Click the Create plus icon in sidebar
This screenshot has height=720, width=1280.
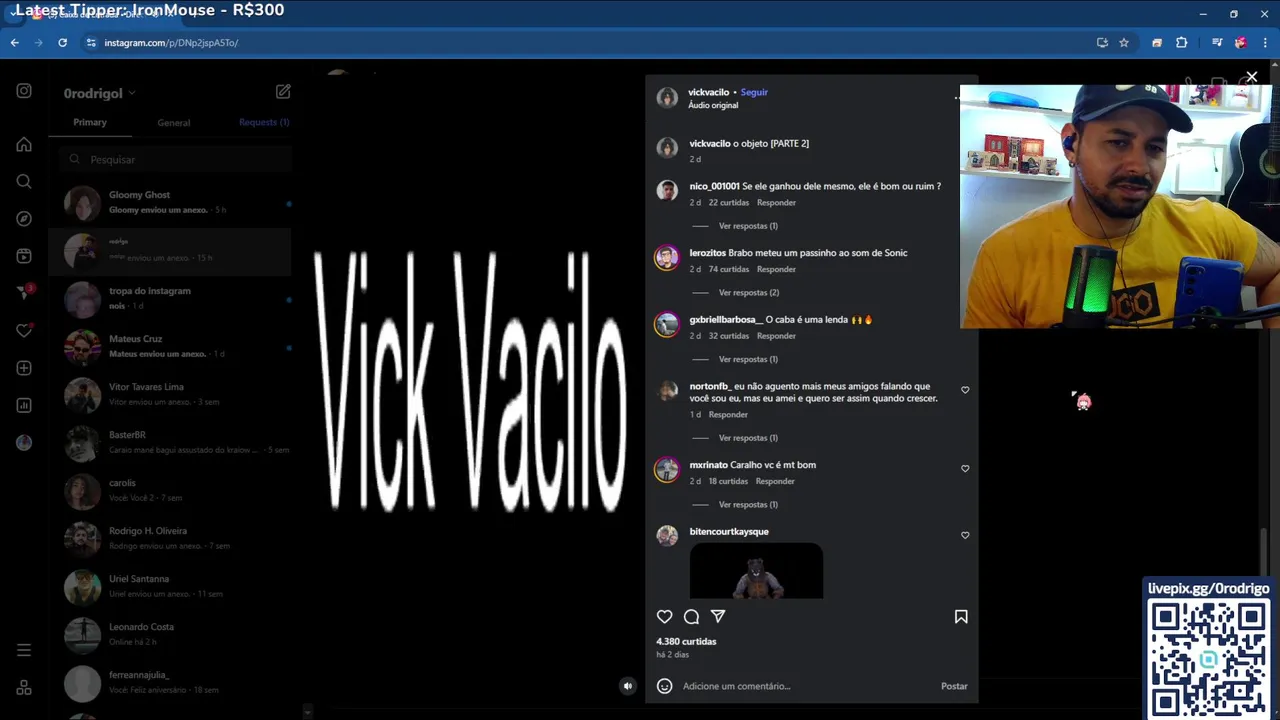pos(24,368)
